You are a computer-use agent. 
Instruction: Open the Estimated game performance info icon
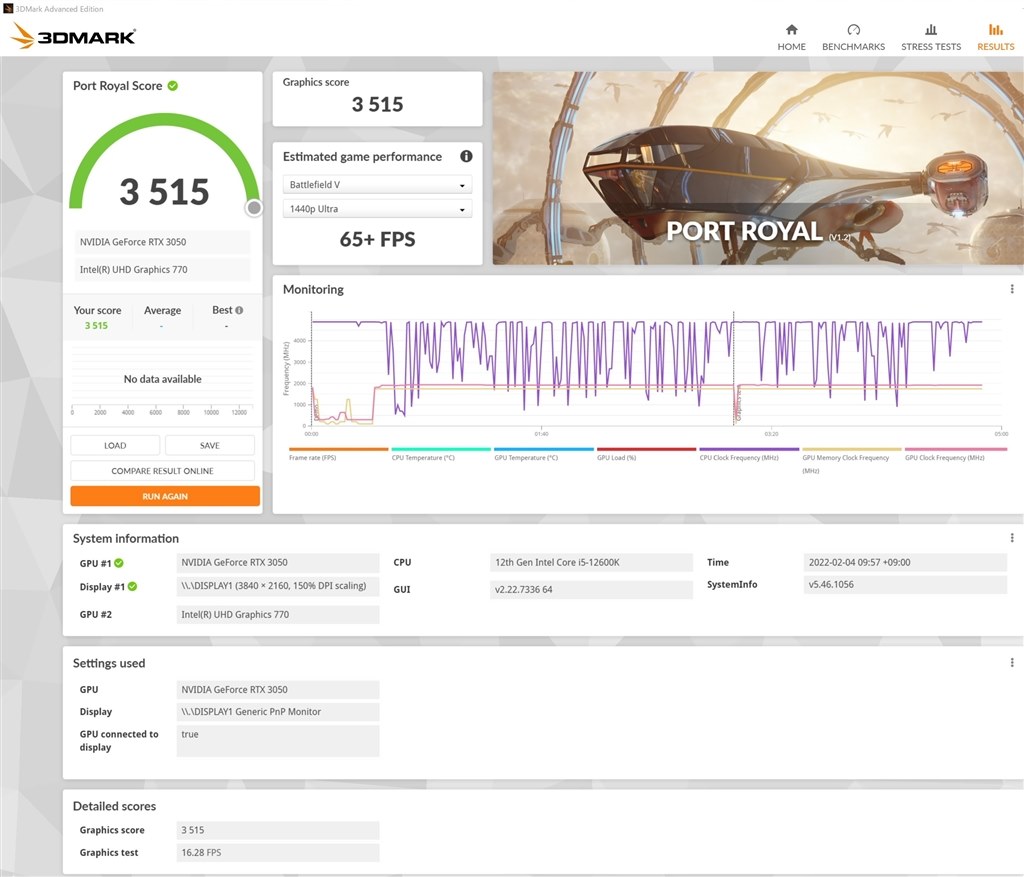466,156
